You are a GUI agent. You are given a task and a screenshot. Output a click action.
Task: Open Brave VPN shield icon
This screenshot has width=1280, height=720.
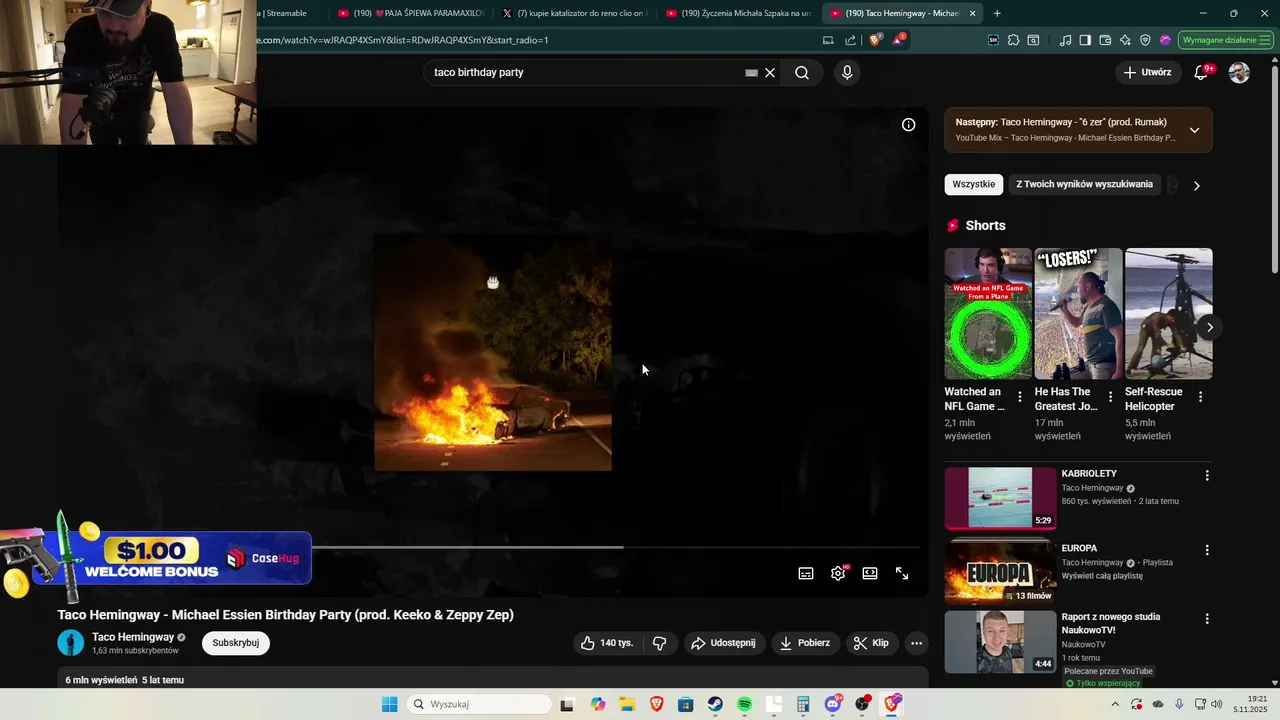coord(1145,40)
